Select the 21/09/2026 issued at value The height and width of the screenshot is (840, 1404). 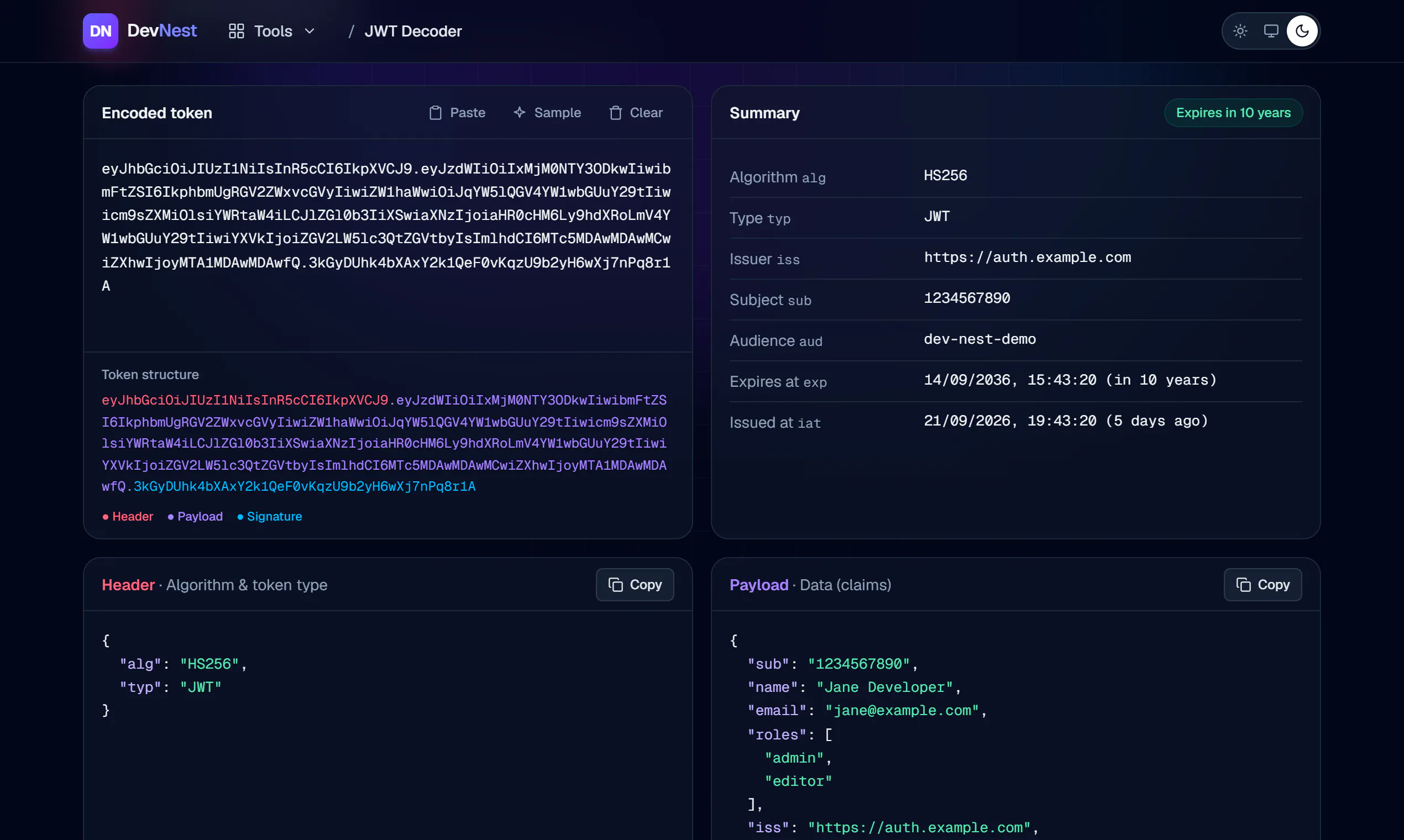[1066, 421]
